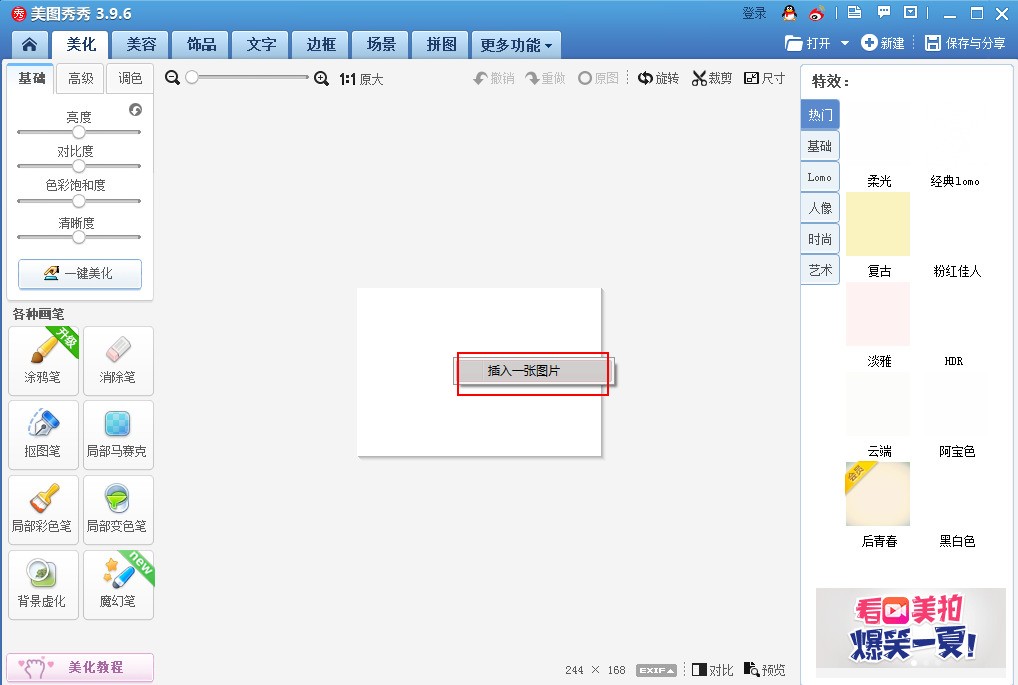The image size is (1018, 685).
Task: Click the zoom out magnifier icon
Action: pos(172,78)
